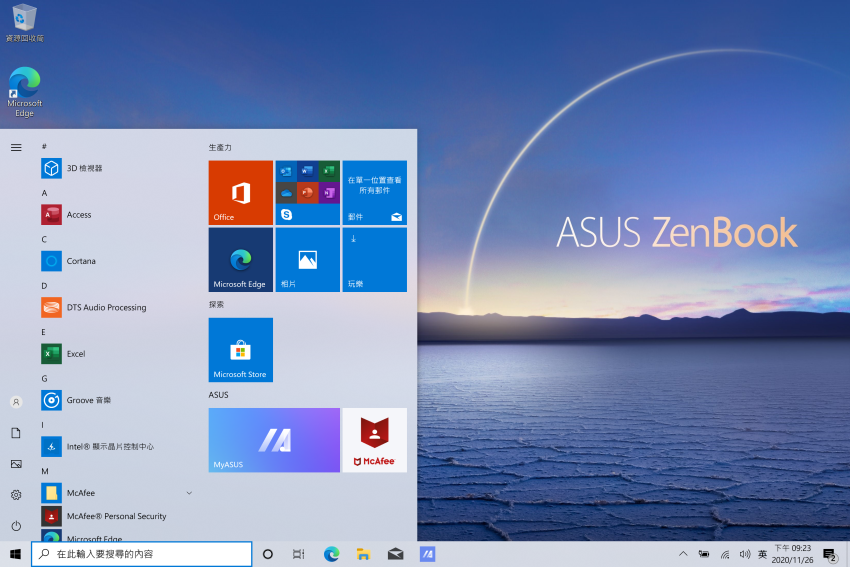Launch Edge from the taskbar
Screen dimensions: 850x567
(x=331, y=554)
